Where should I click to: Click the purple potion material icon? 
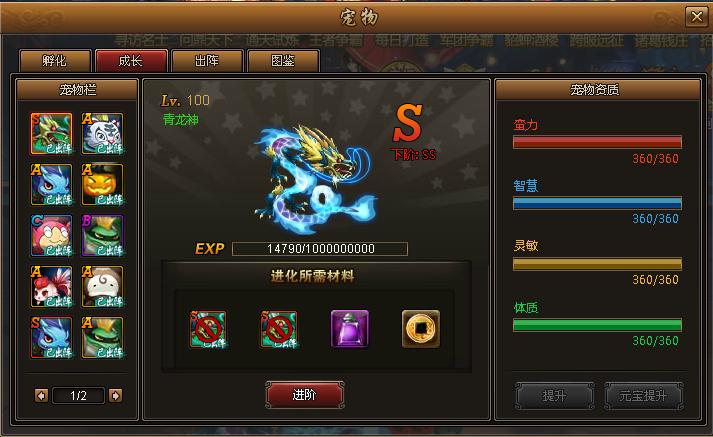(350, 329)
